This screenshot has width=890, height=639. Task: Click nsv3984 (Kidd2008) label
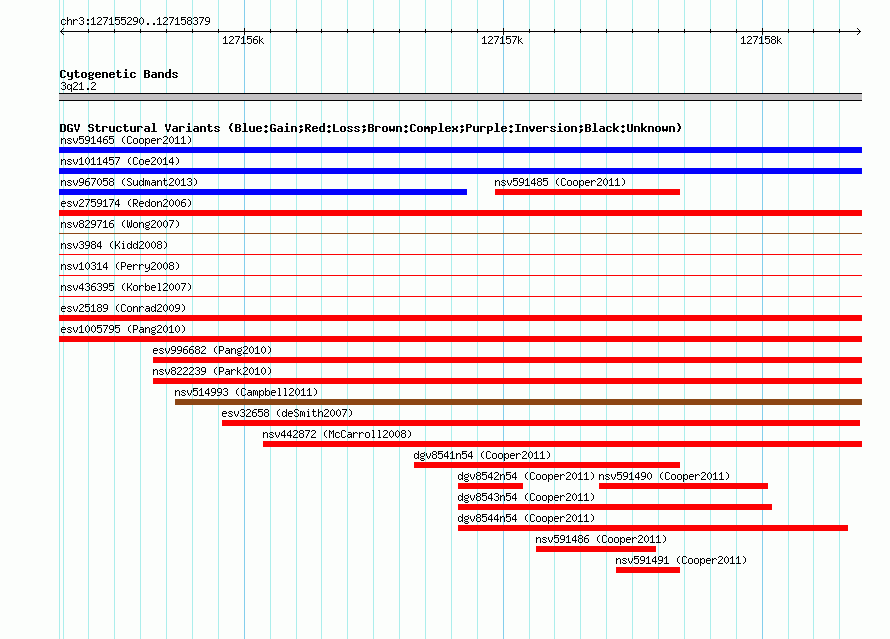click(x=114, y=245)
